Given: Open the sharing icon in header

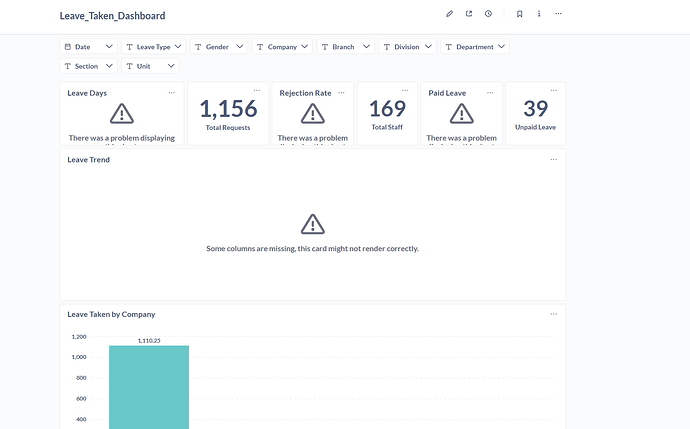Looking at the screenshot, I should point(468,14).
